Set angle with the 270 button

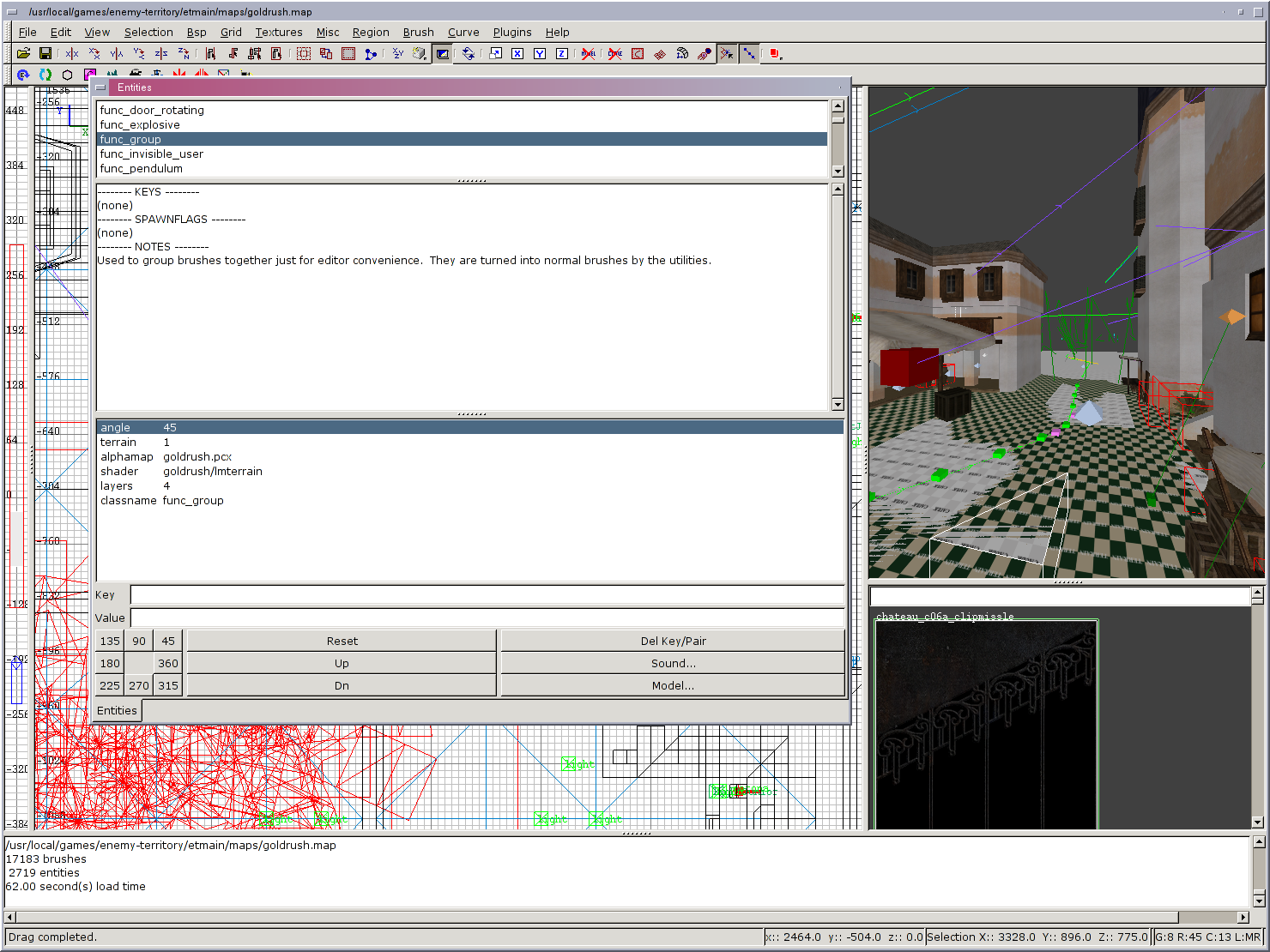[x=139, y=685]
